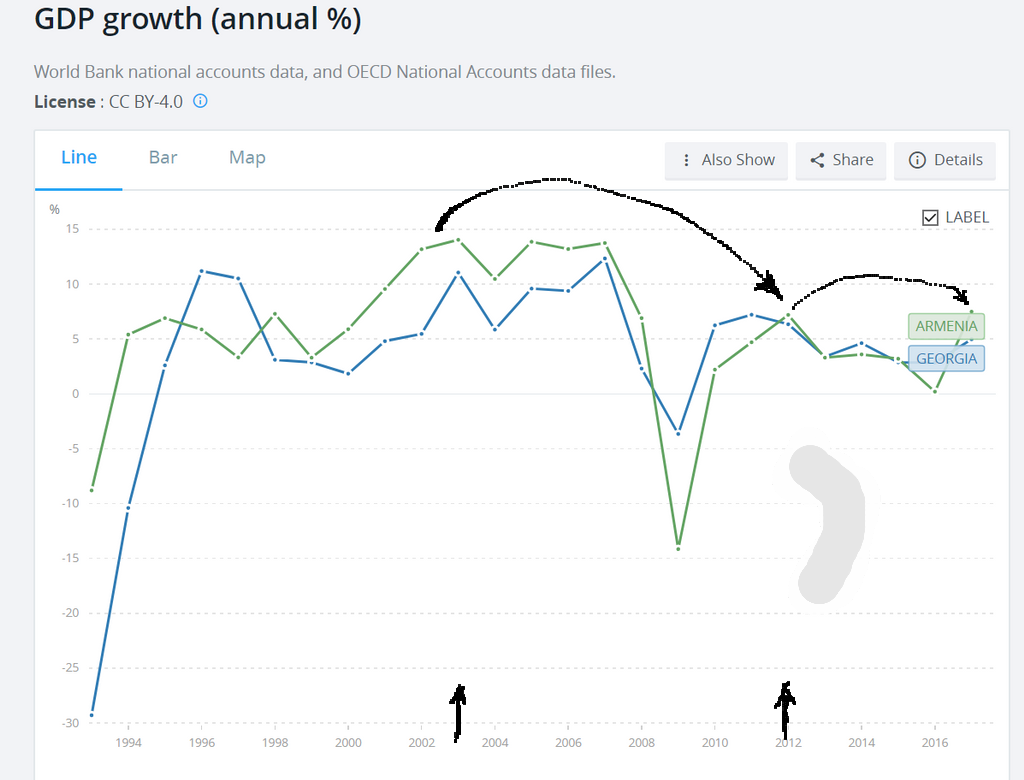Click Armenia's 2003 peak data point
This screenshot has width=1024, height=780.
pos(458,240)
